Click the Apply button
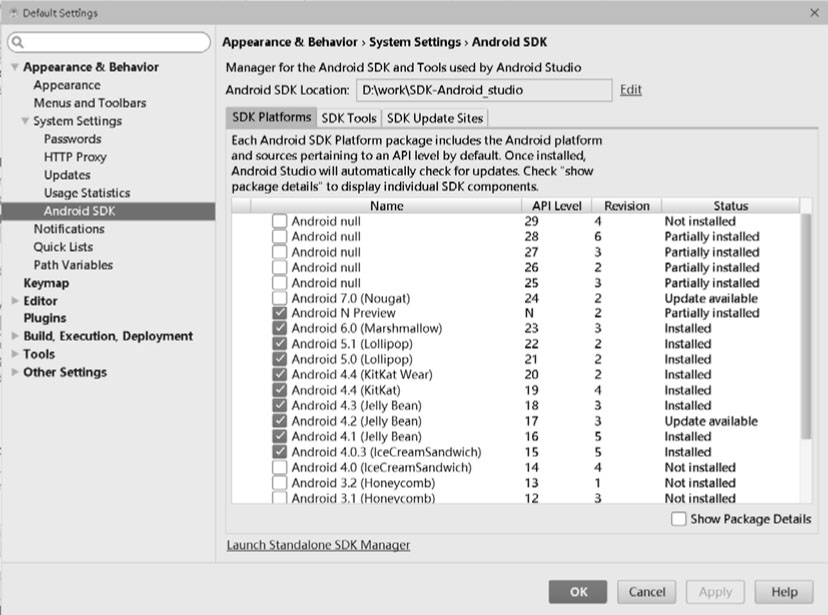 tap(715, 592)
